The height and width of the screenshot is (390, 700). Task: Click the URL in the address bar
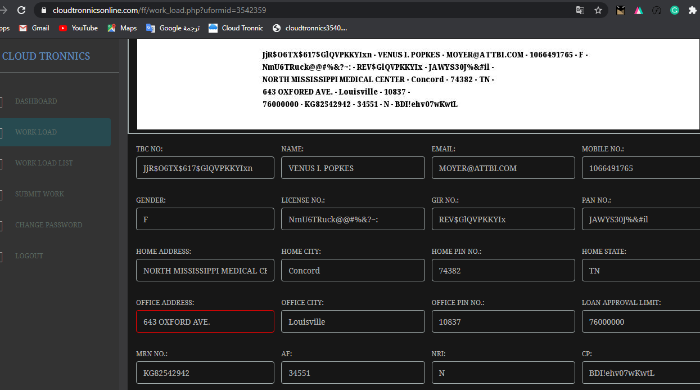[159, 10]
